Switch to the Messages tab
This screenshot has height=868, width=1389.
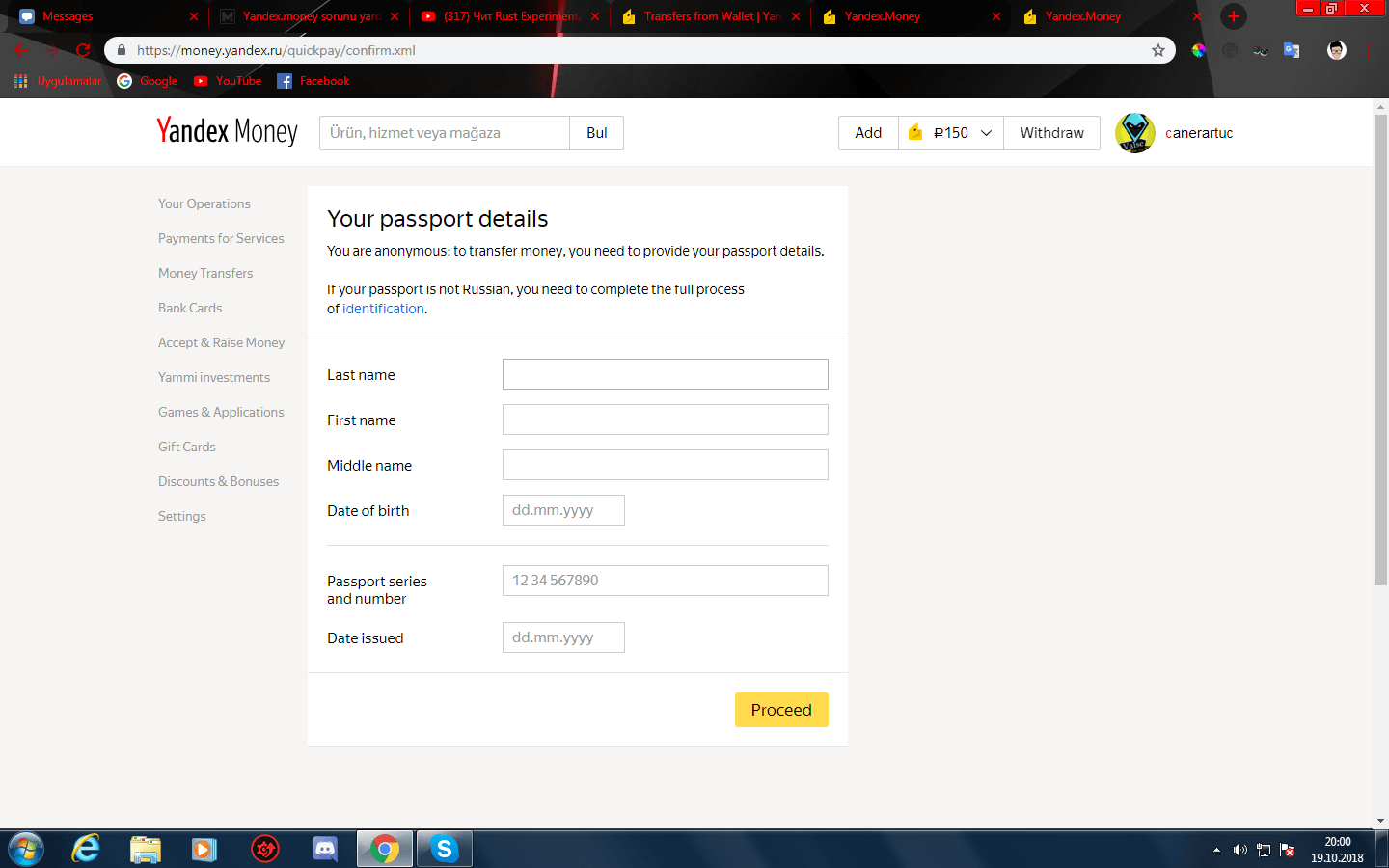[109, 16]
